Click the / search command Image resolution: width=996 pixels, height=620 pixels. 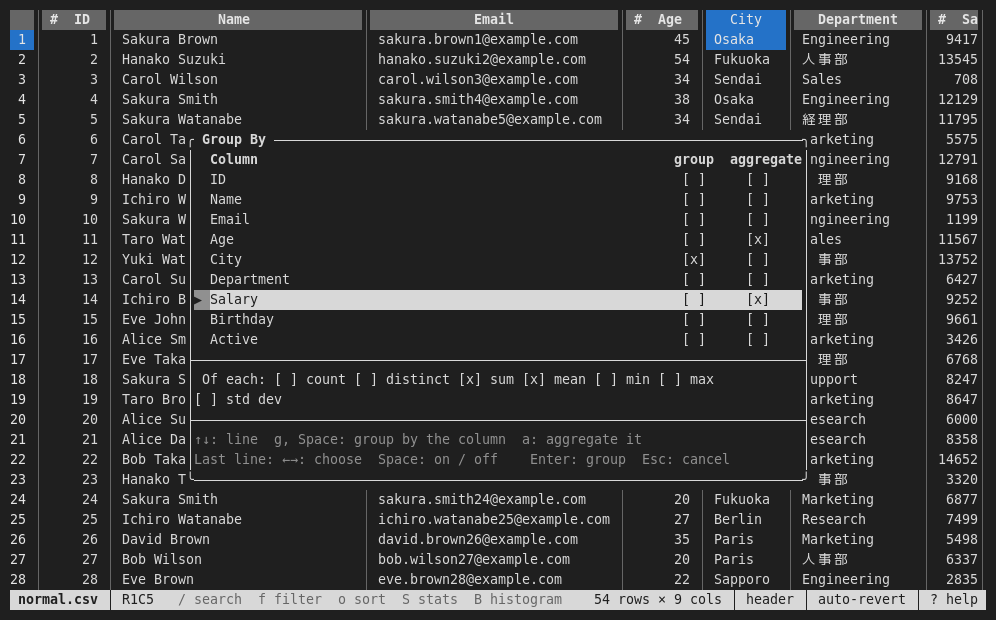[x=210, y=600]
